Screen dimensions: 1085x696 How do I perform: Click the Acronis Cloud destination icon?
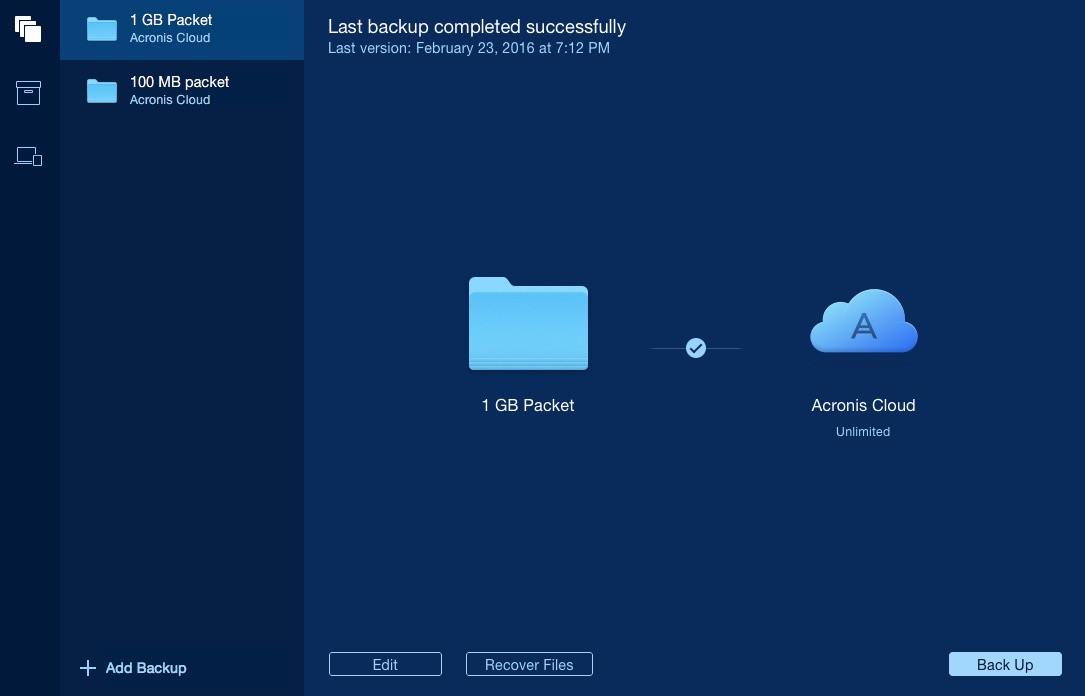(864, 321)
